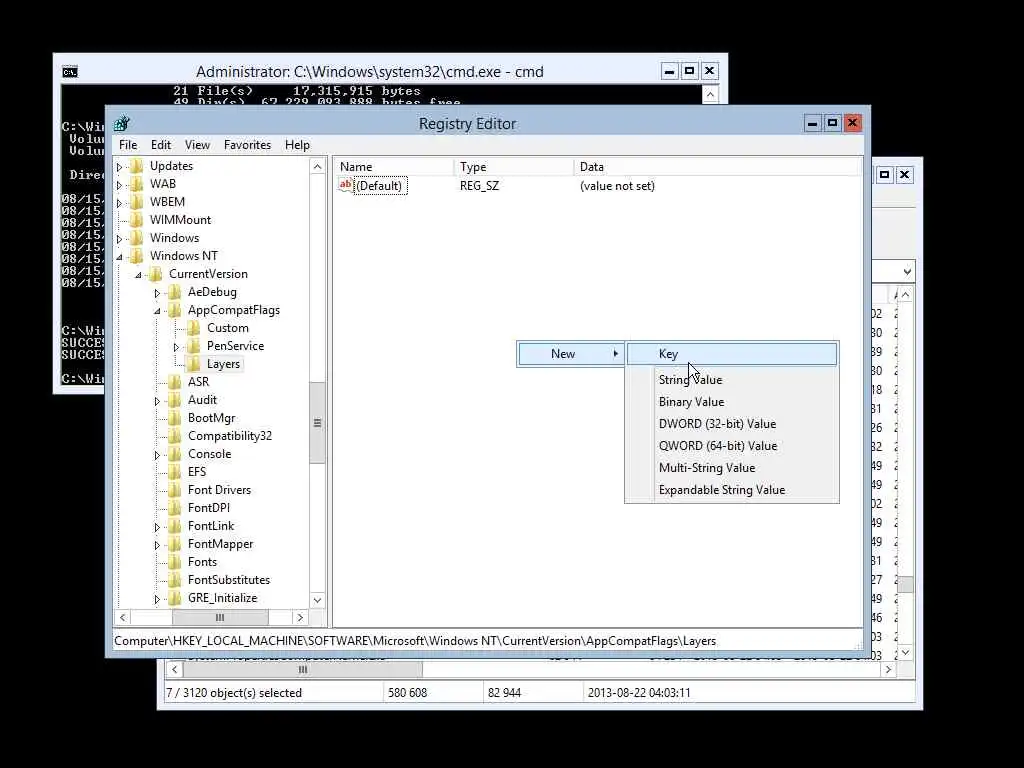Viewport: 1024px width, 768px height.
Task: Click the Updates folder icon
Action: [x=136, y=166]
